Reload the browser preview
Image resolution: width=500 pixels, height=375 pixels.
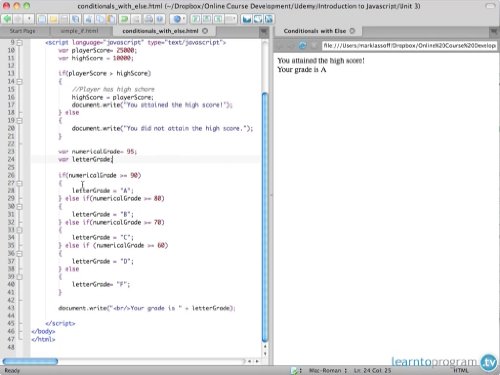303,45
